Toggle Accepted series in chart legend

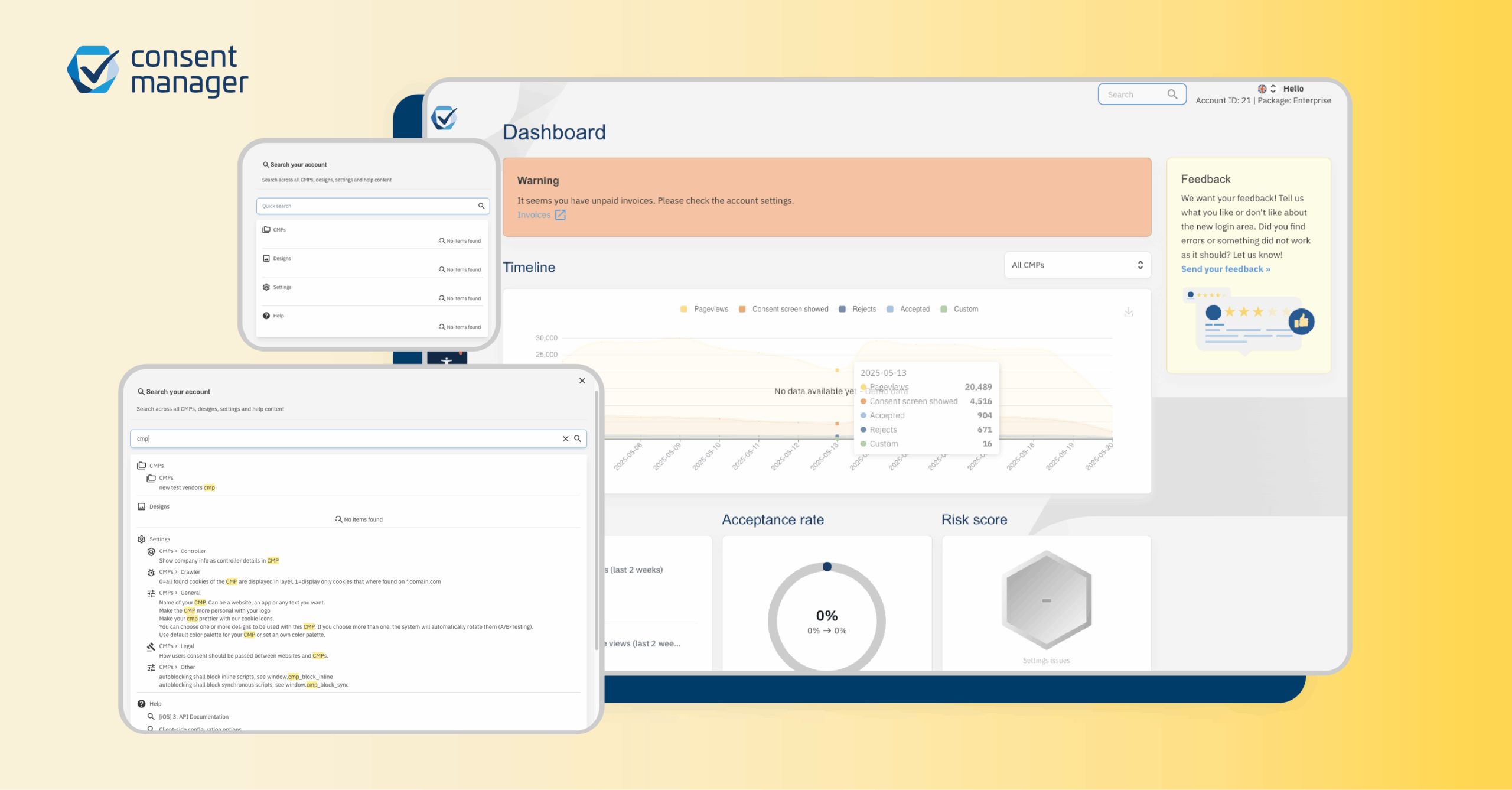[908, 309]
